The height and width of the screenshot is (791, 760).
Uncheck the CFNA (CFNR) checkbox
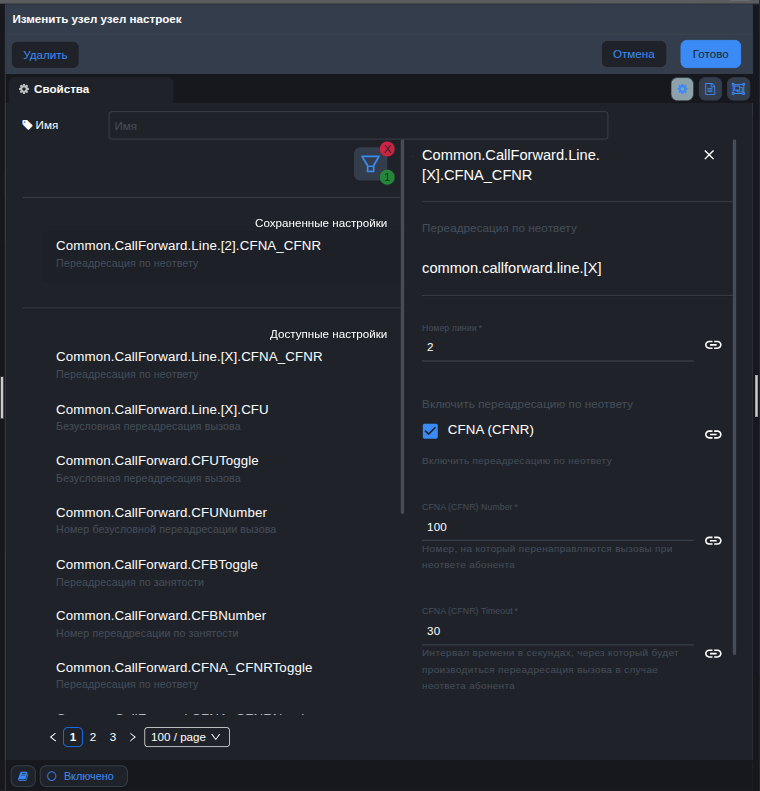point(431,431)
